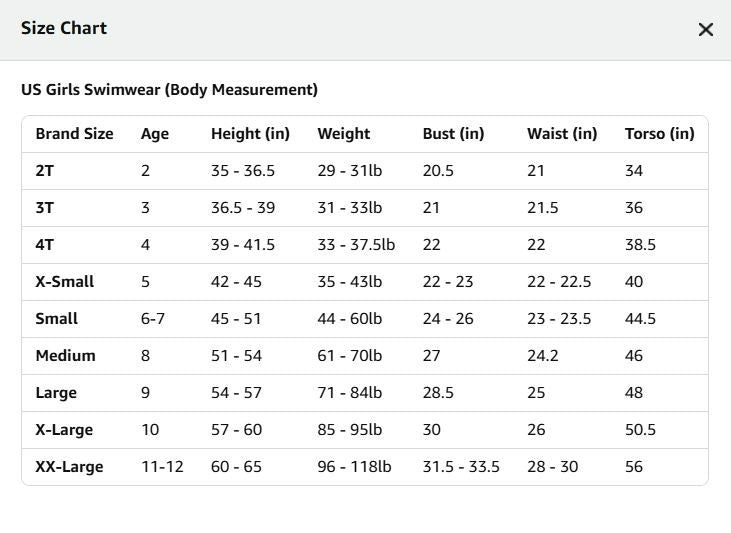The height and width of the screenshot is (533, 731).
Task: Select the 3T brand size row
Action: click(x=365, y=208)
